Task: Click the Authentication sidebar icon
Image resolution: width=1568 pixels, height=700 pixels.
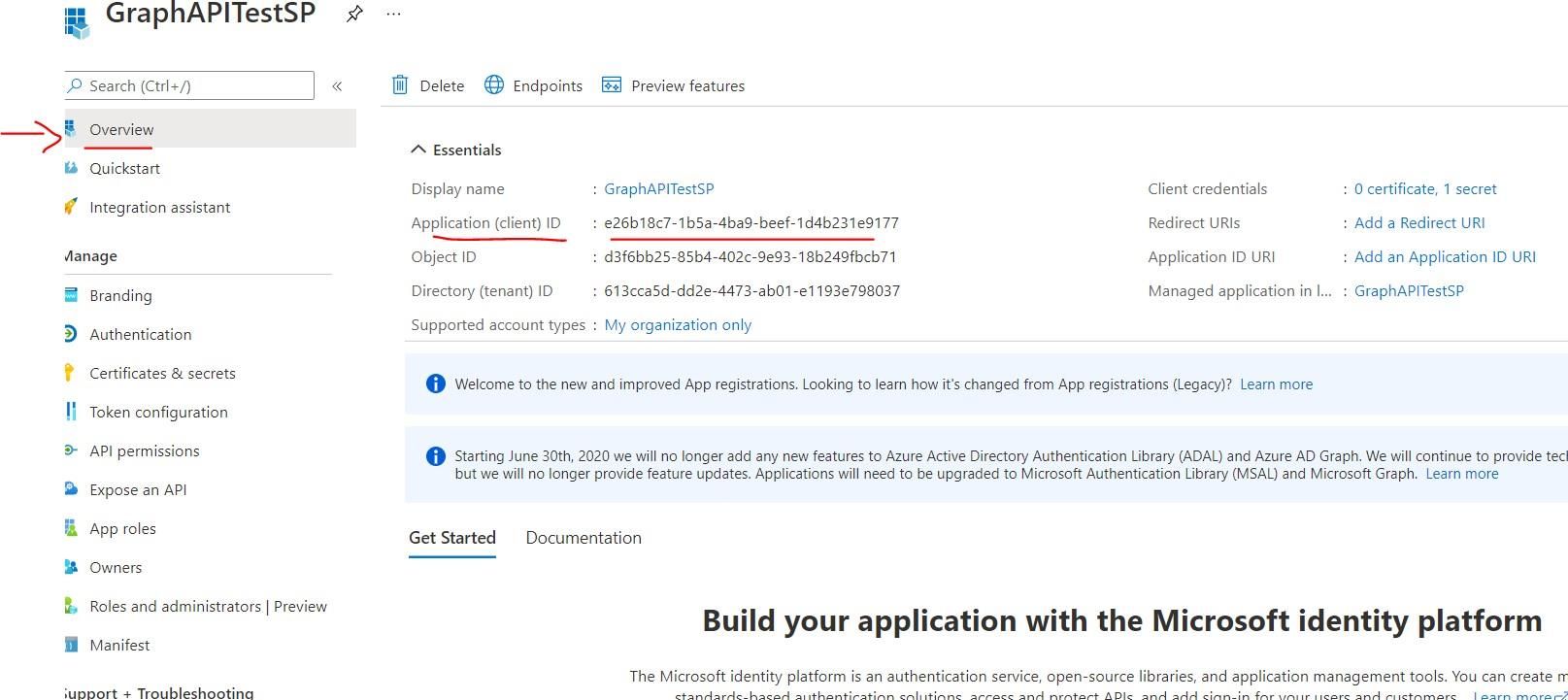Action: [70, 334]
